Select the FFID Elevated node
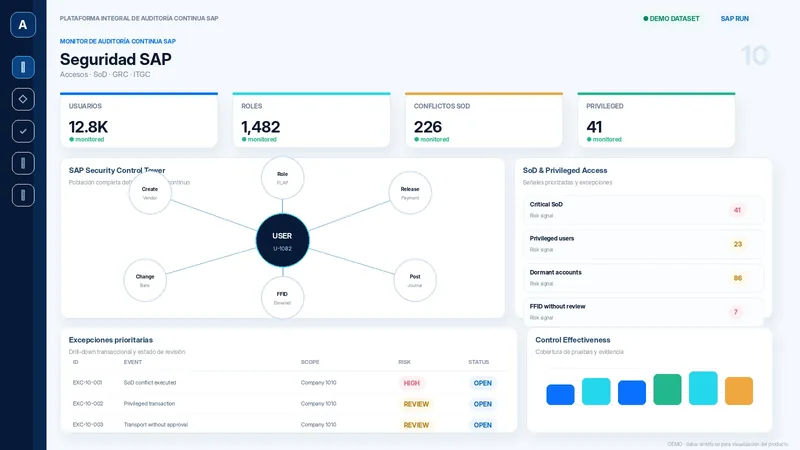This screenshot has height=450, width=800. [x=282, y=297]
